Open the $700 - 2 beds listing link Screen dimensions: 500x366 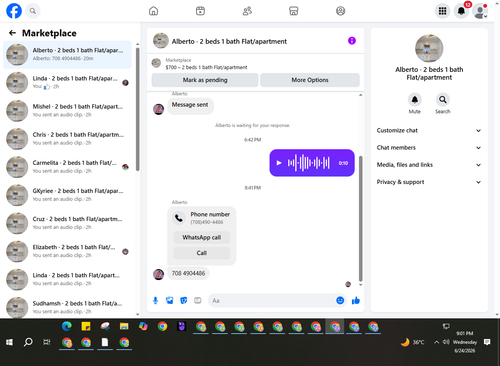click(207, 67)
